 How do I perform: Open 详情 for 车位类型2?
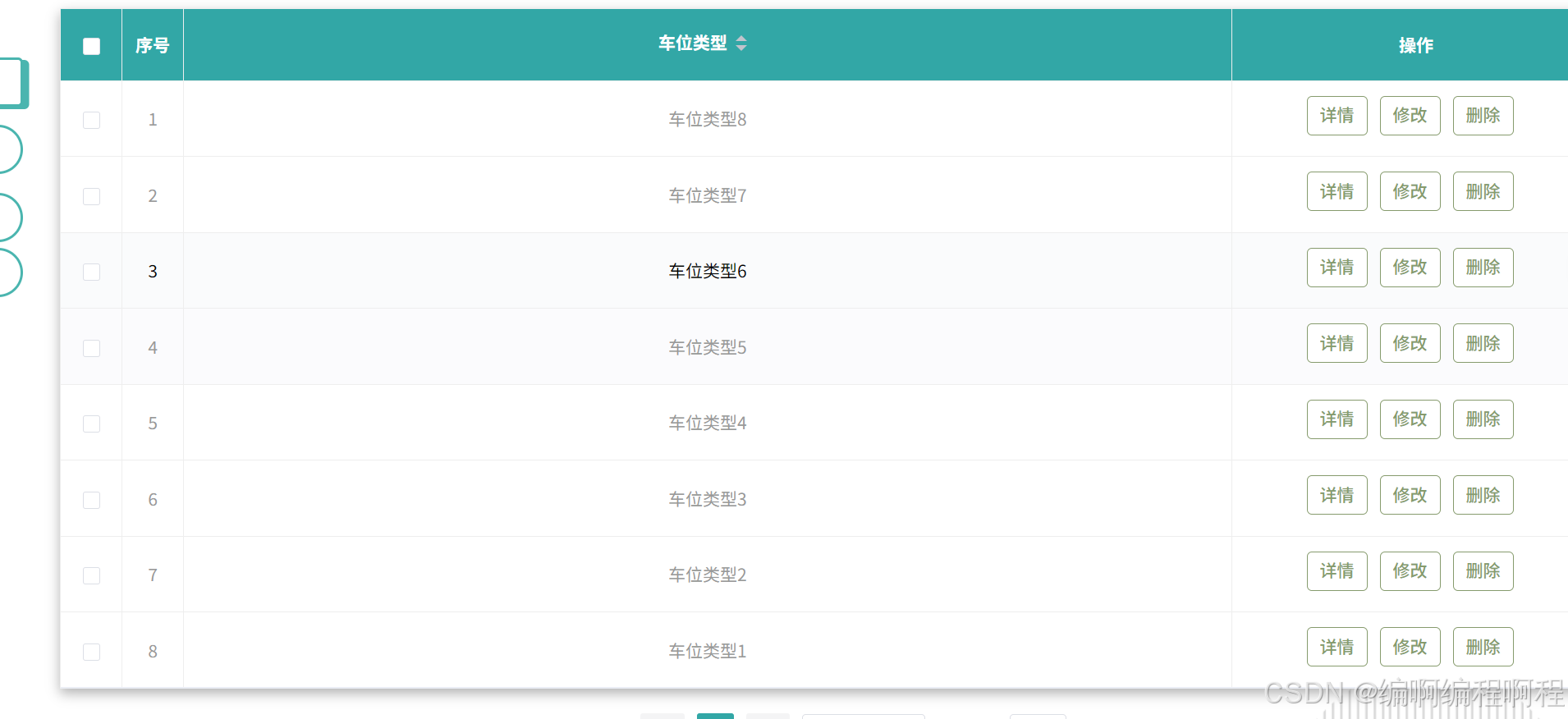(x=1336, y=571)
